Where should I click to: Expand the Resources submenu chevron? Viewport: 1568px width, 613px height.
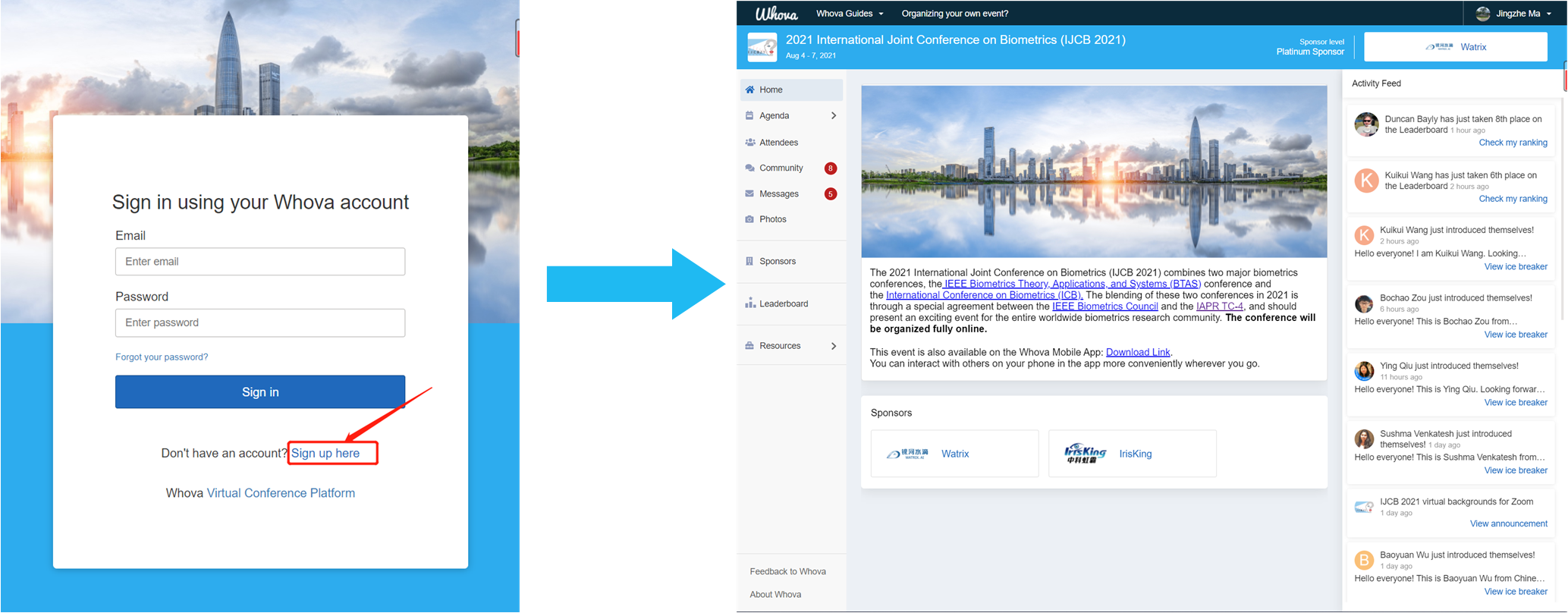(834, 346)
